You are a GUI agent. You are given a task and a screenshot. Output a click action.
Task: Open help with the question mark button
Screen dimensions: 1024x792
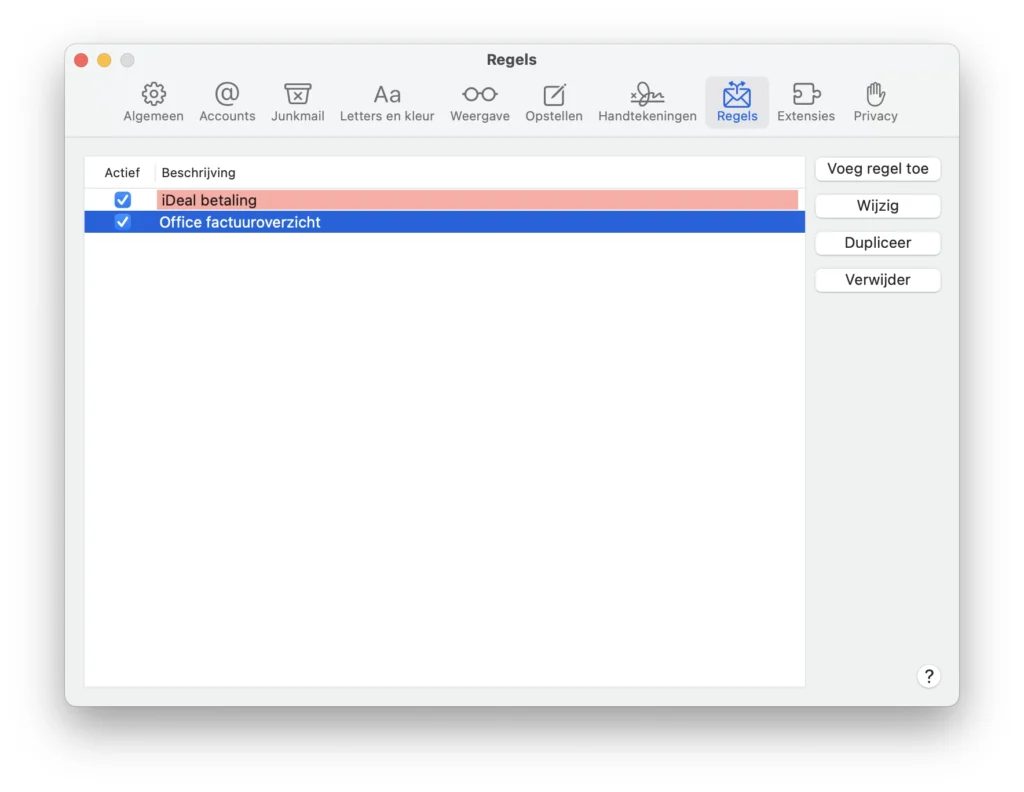929,676
